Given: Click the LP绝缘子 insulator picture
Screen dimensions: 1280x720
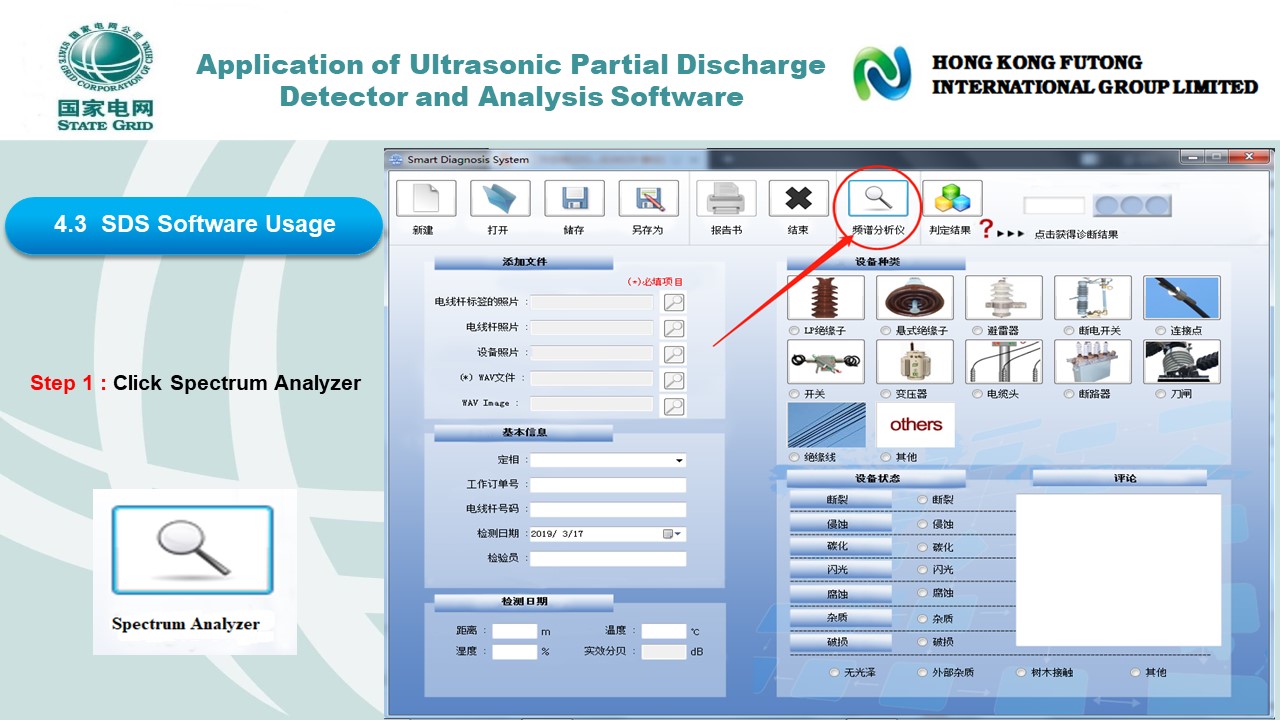Looking at the screenshot, I should point(826,298).
